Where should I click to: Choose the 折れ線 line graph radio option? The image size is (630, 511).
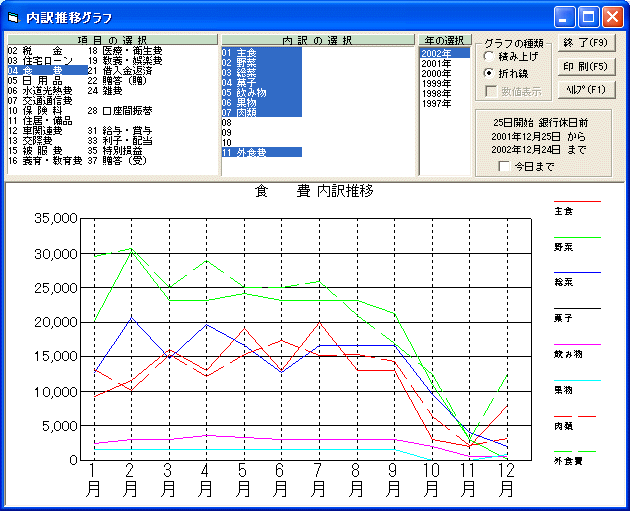pos(488,73)
